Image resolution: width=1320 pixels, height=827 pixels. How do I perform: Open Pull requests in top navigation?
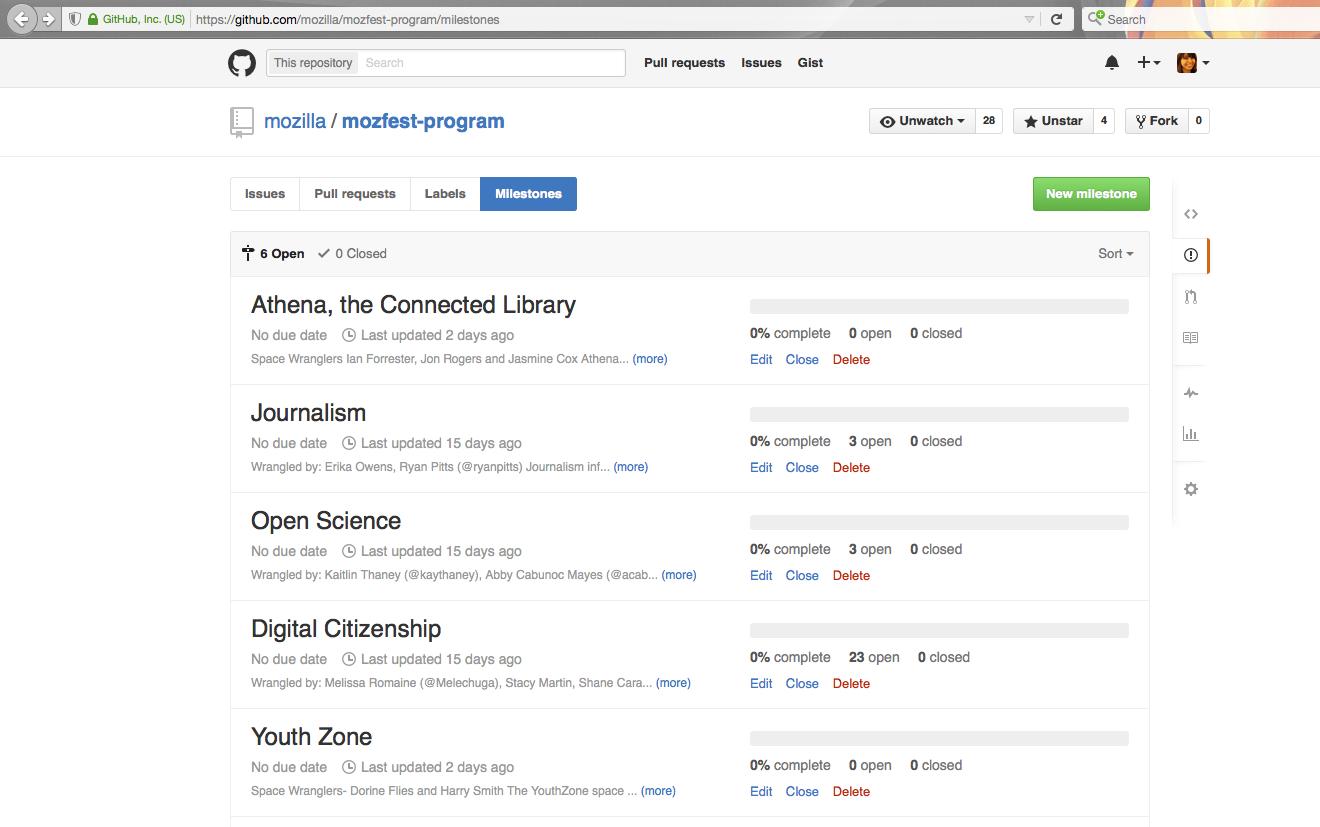[684, 63]
